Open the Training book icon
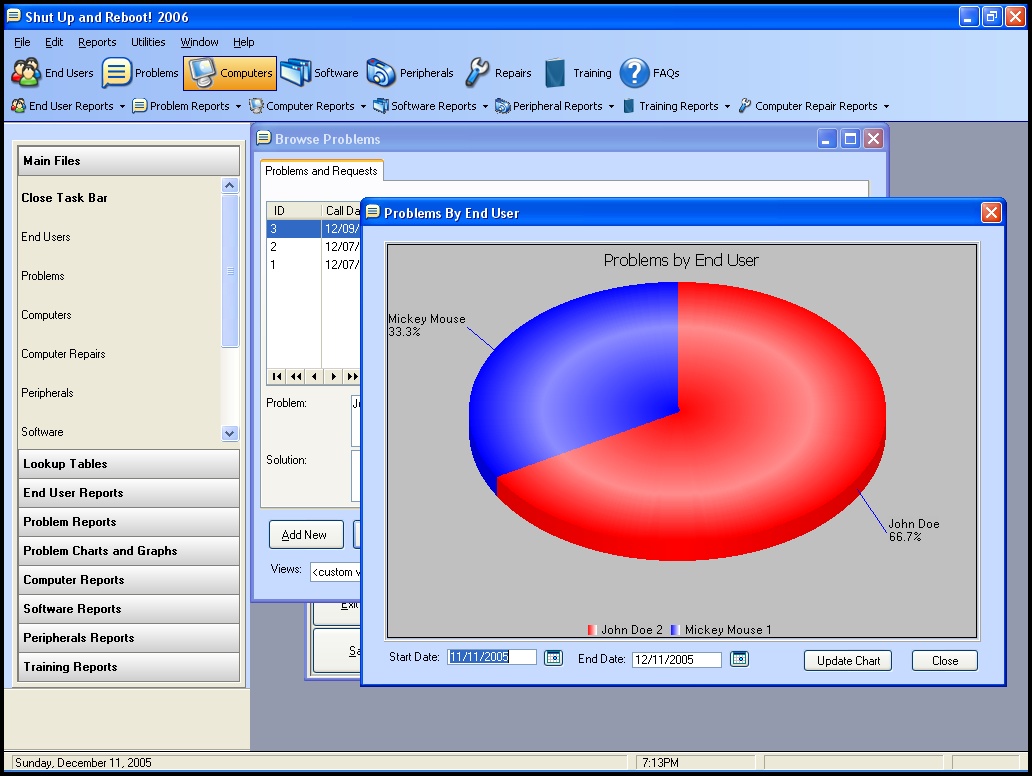Screen dimensions: 1032x776 pyautogui.click(x=556, y=73)
